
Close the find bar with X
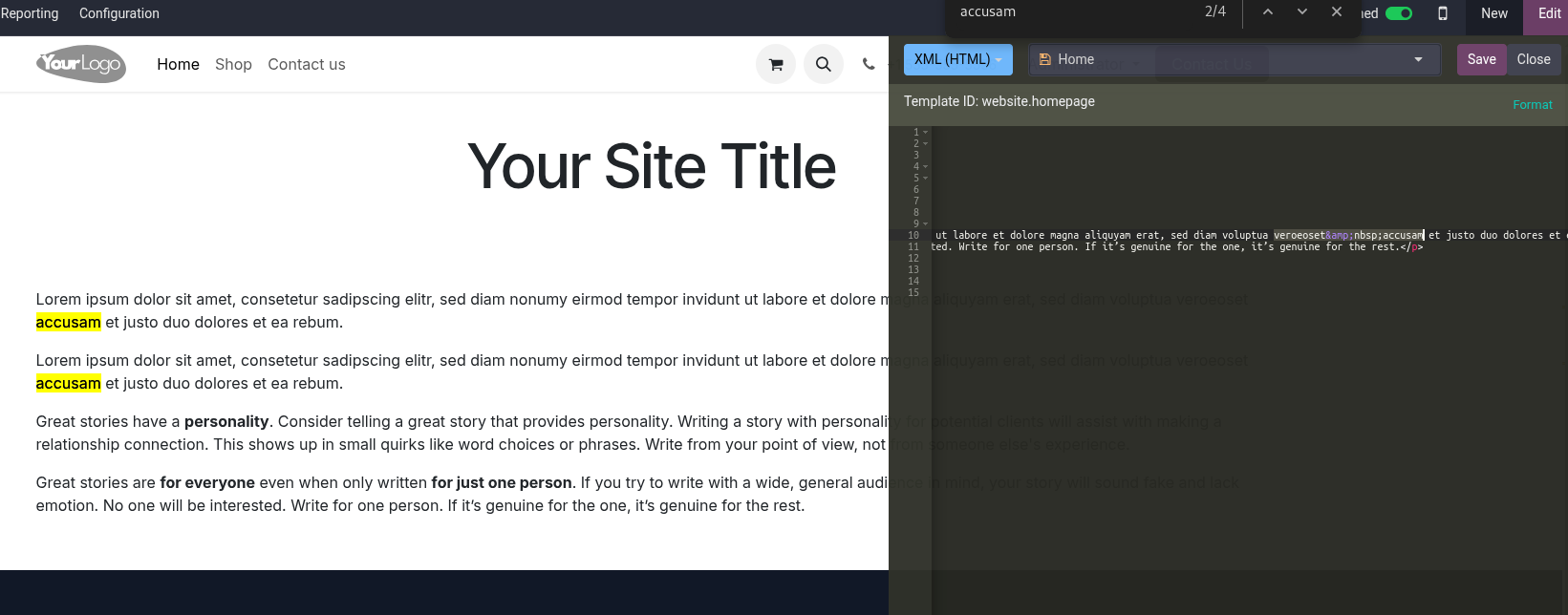(1337, 12)
